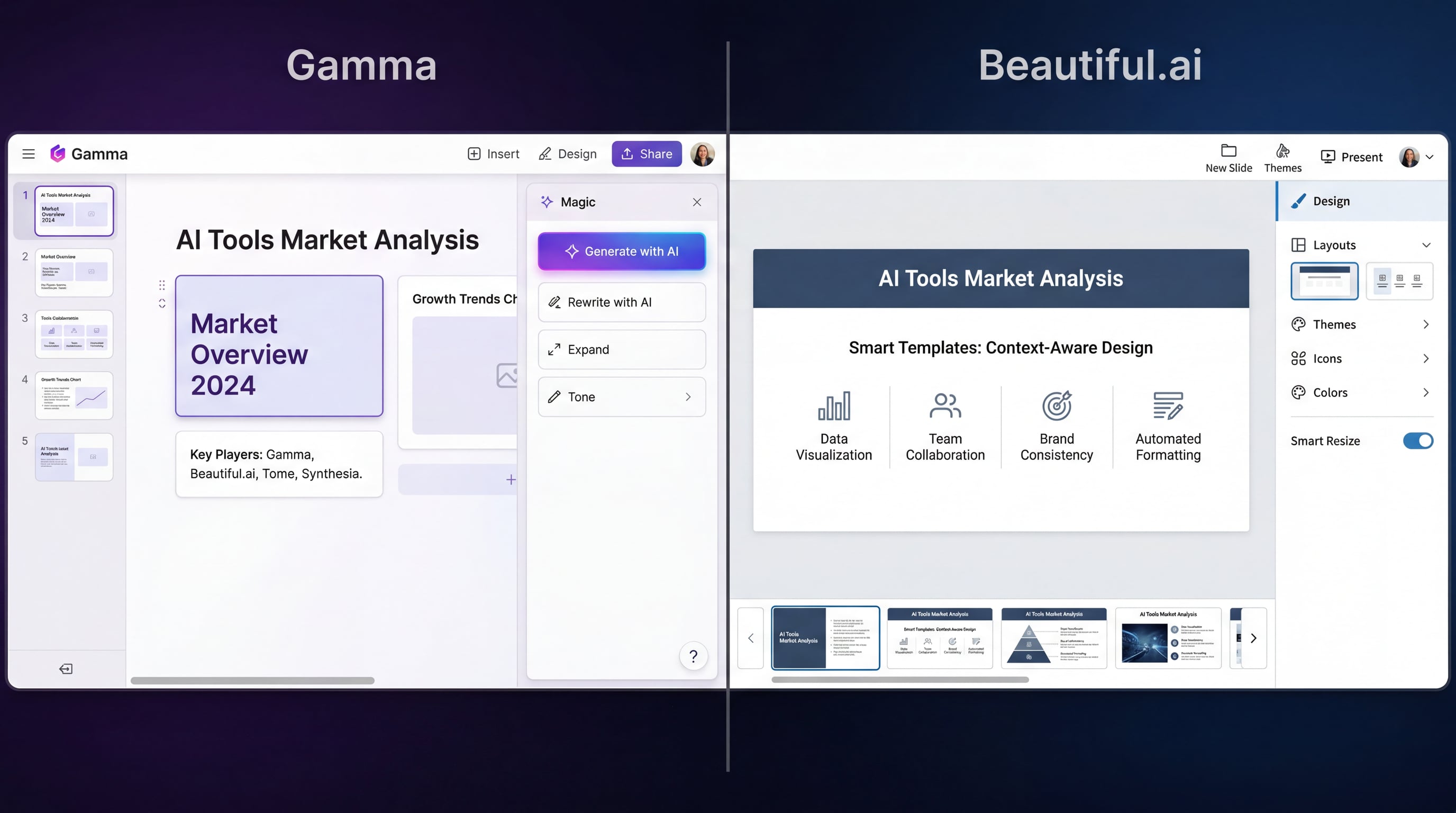Click Rewrite with AI option
The image size is (1456, 813).
tap(622, 302)
